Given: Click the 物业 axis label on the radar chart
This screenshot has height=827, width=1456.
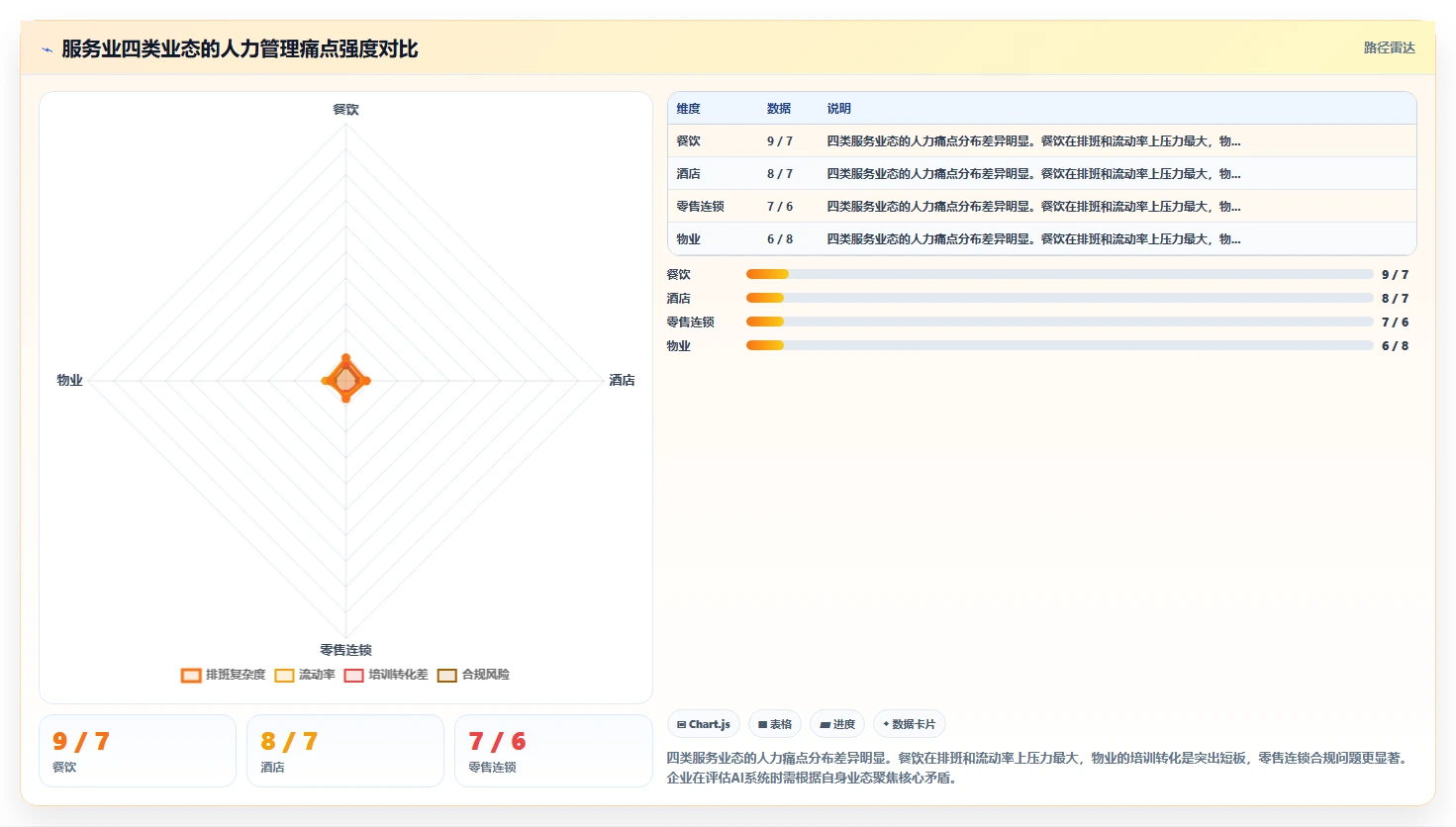Looking at the screenshot, I should [69, 380].
